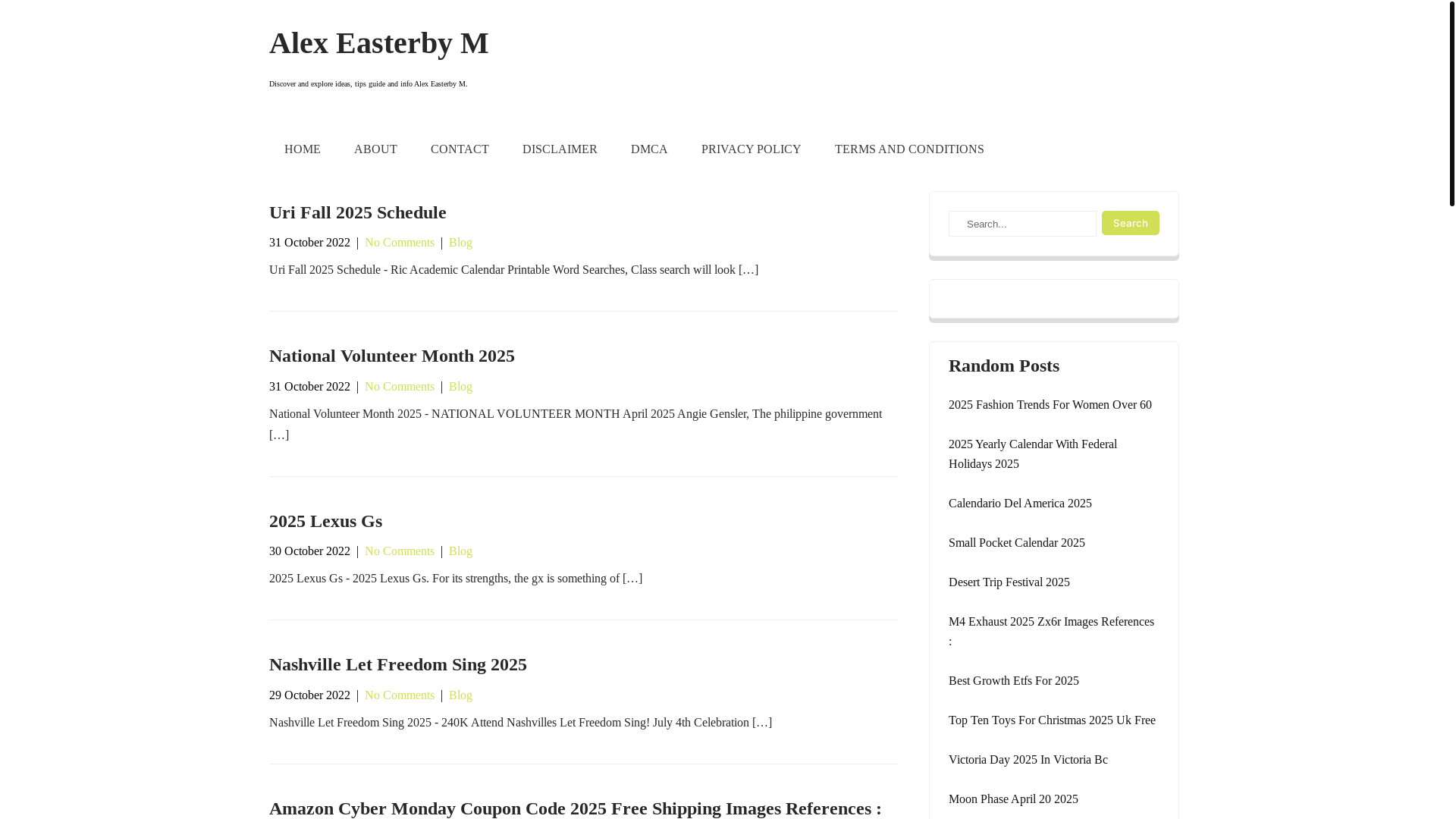The height and width of the screenshot is (819, 1456).
Task: Open the DISCLAIMER page
Action: (560, 149)
